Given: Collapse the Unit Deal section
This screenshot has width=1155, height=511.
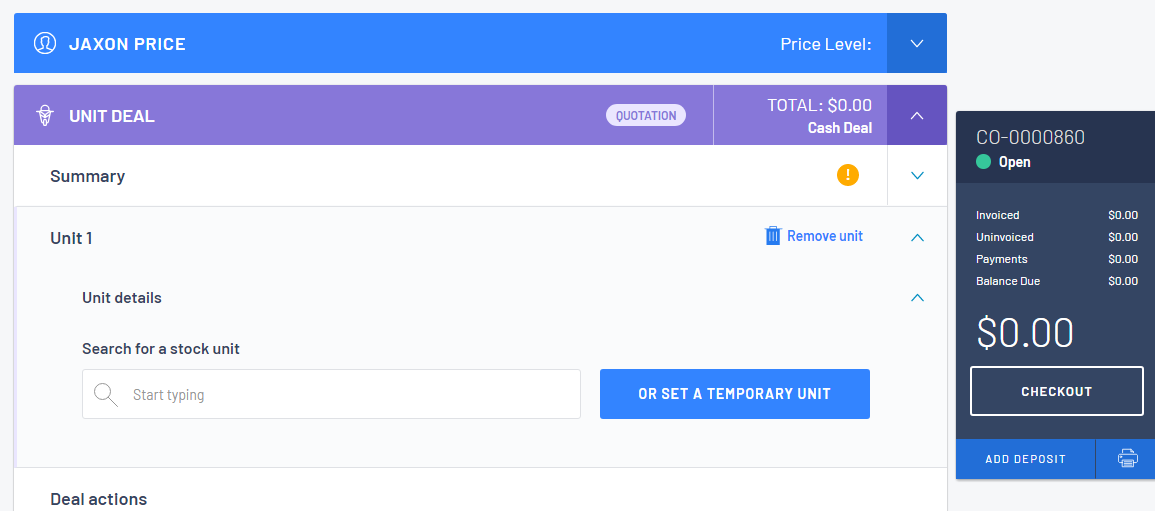Looking at the screenshot, I should 917,116.
